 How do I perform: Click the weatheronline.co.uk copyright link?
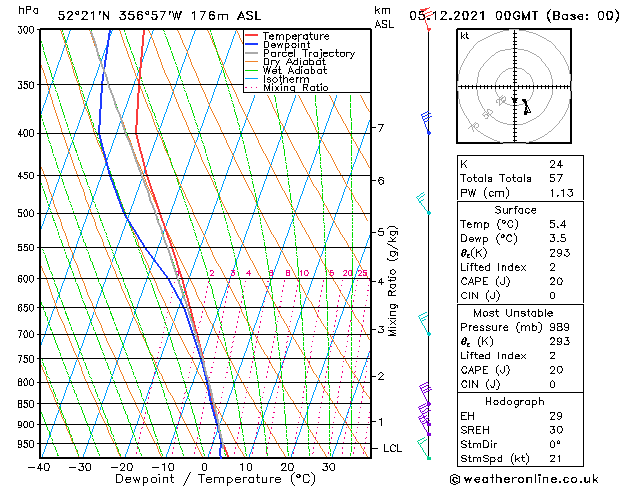click(524, 479)
